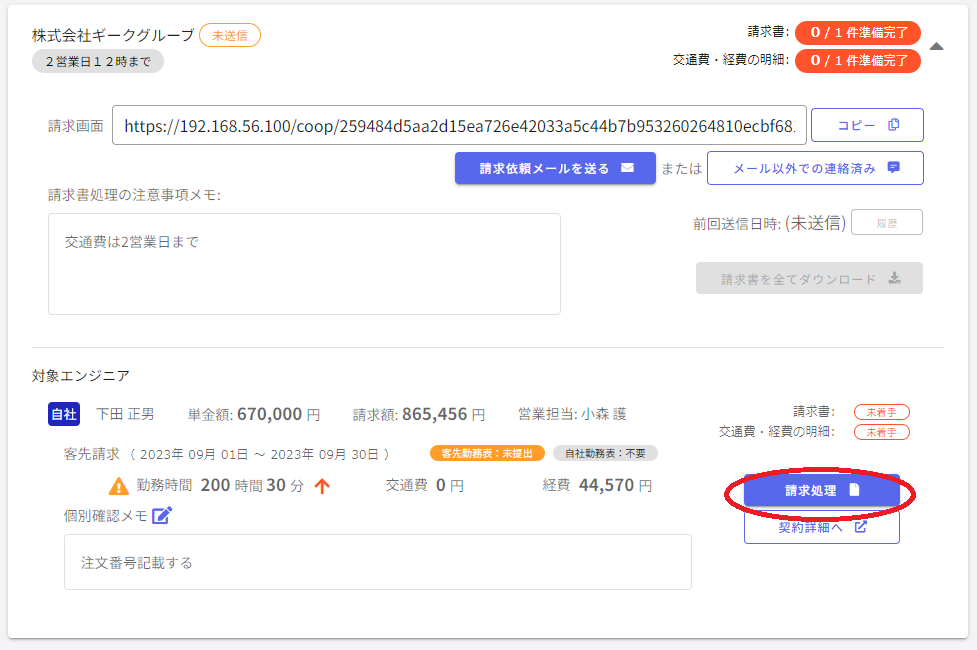Focus the 請求書処理の注意事項メモ text area

click(304, 264)
